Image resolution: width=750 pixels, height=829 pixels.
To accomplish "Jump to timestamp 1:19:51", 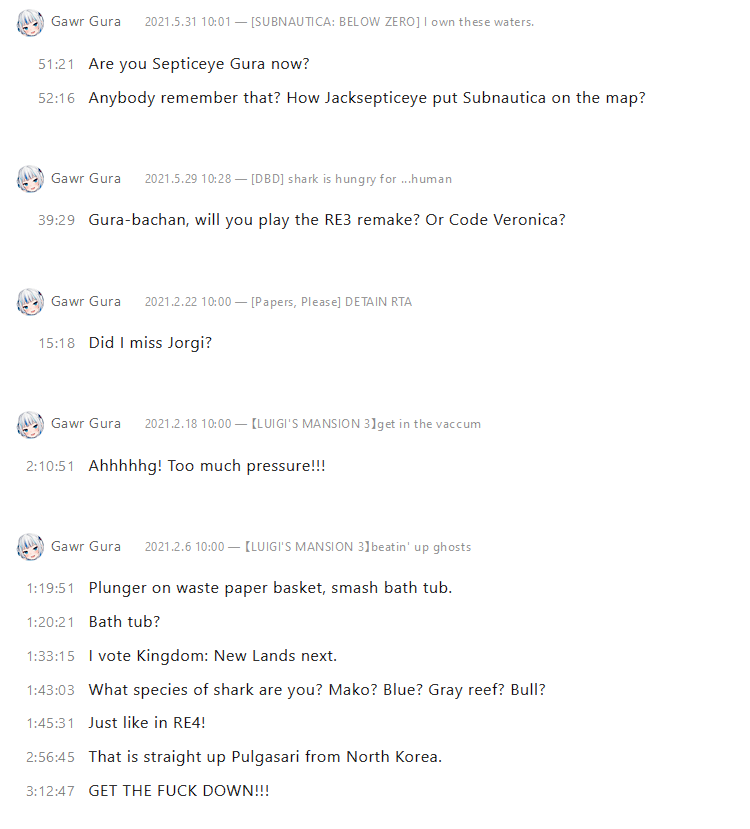I will pos(50,588).
